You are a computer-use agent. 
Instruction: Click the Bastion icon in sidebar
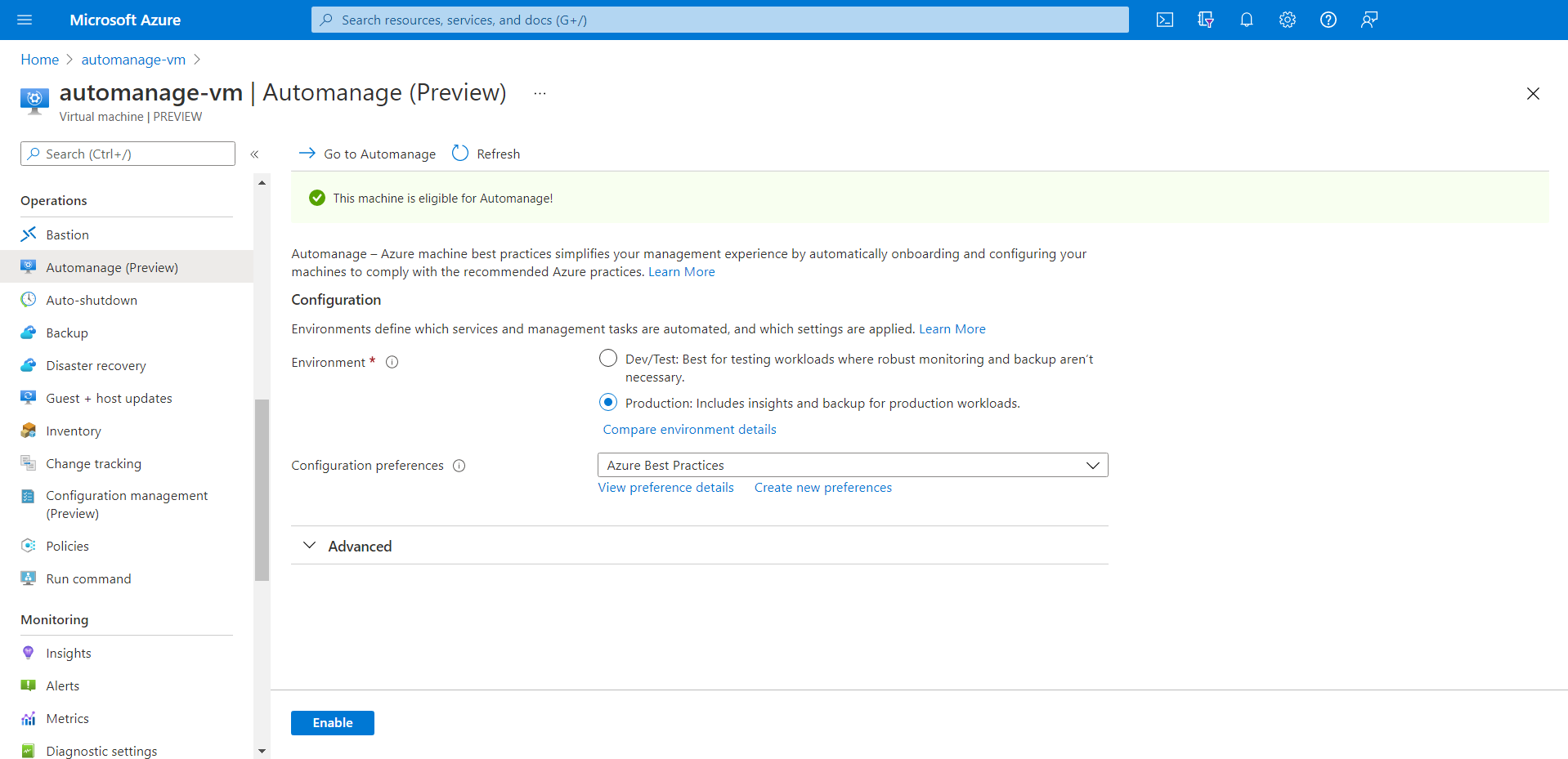29,234
